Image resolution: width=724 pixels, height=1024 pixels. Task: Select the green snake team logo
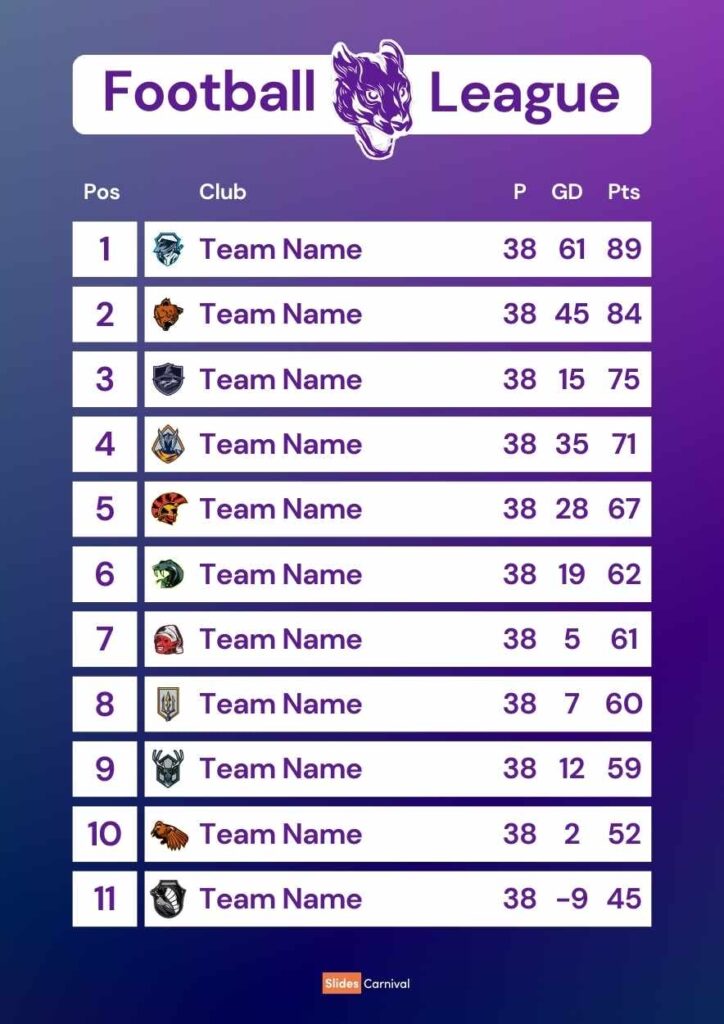168,574
